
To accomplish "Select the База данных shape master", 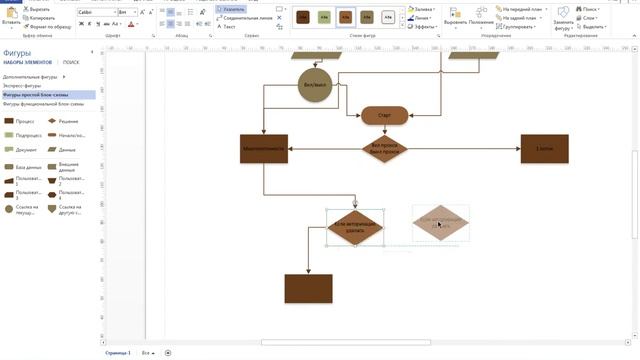I will tap(23, 167).
